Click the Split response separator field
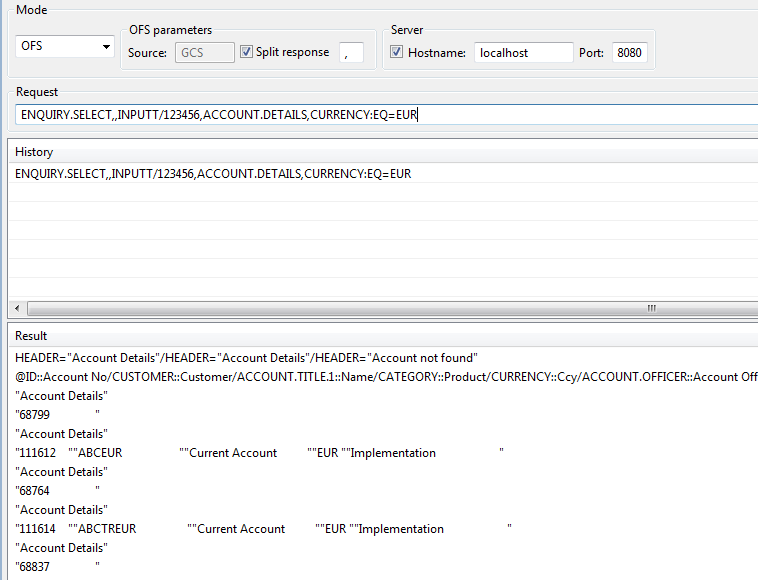758x580 pixels. 351,53
